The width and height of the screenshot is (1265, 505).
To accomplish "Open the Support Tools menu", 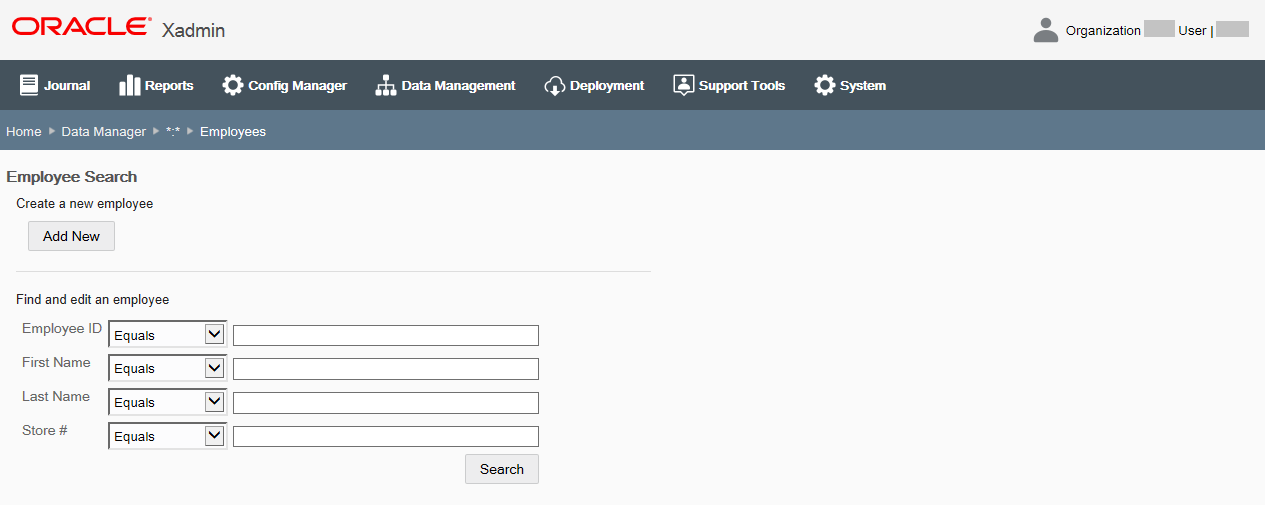I will [x=729, y=85].
